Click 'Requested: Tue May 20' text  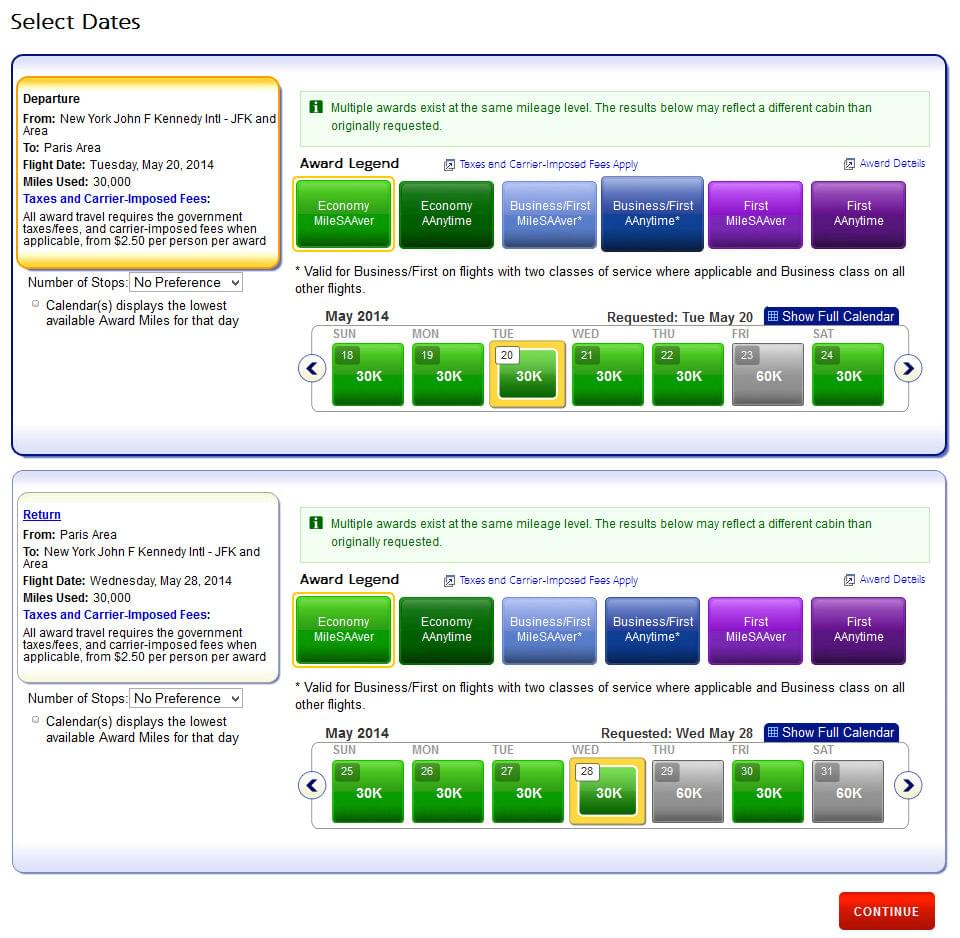680,317
